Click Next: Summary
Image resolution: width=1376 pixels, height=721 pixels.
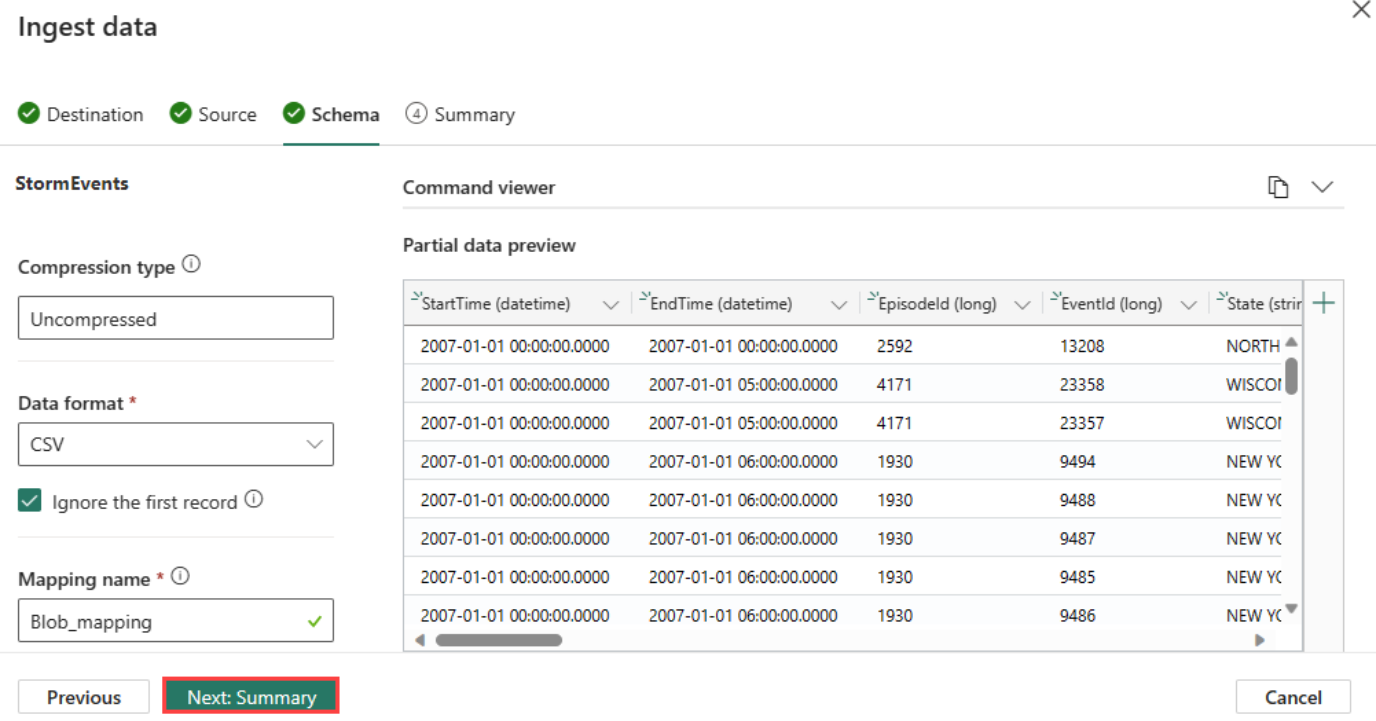[250, 697]
